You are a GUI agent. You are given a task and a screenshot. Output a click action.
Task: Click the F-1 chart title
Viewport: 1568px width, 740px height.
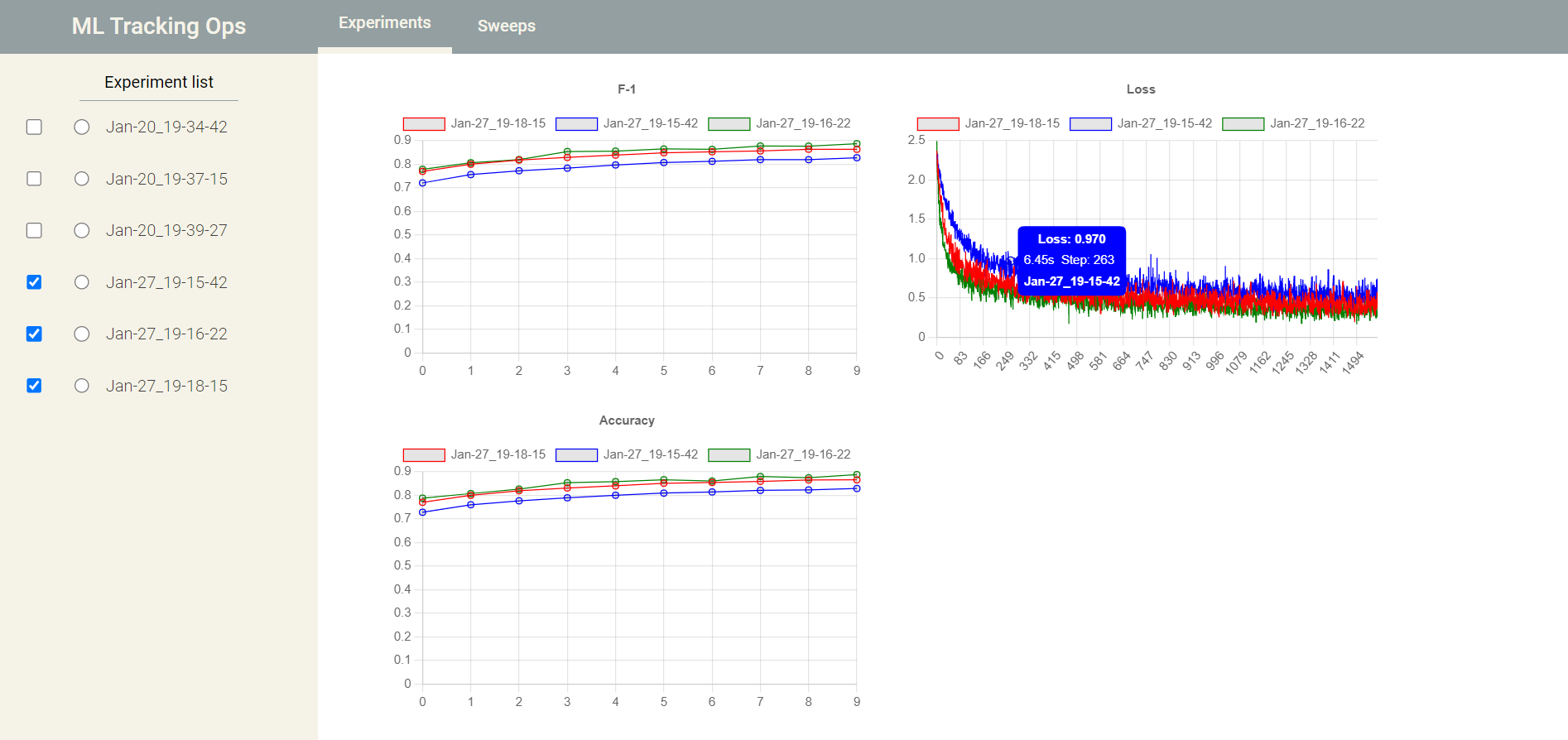(627, 89)
